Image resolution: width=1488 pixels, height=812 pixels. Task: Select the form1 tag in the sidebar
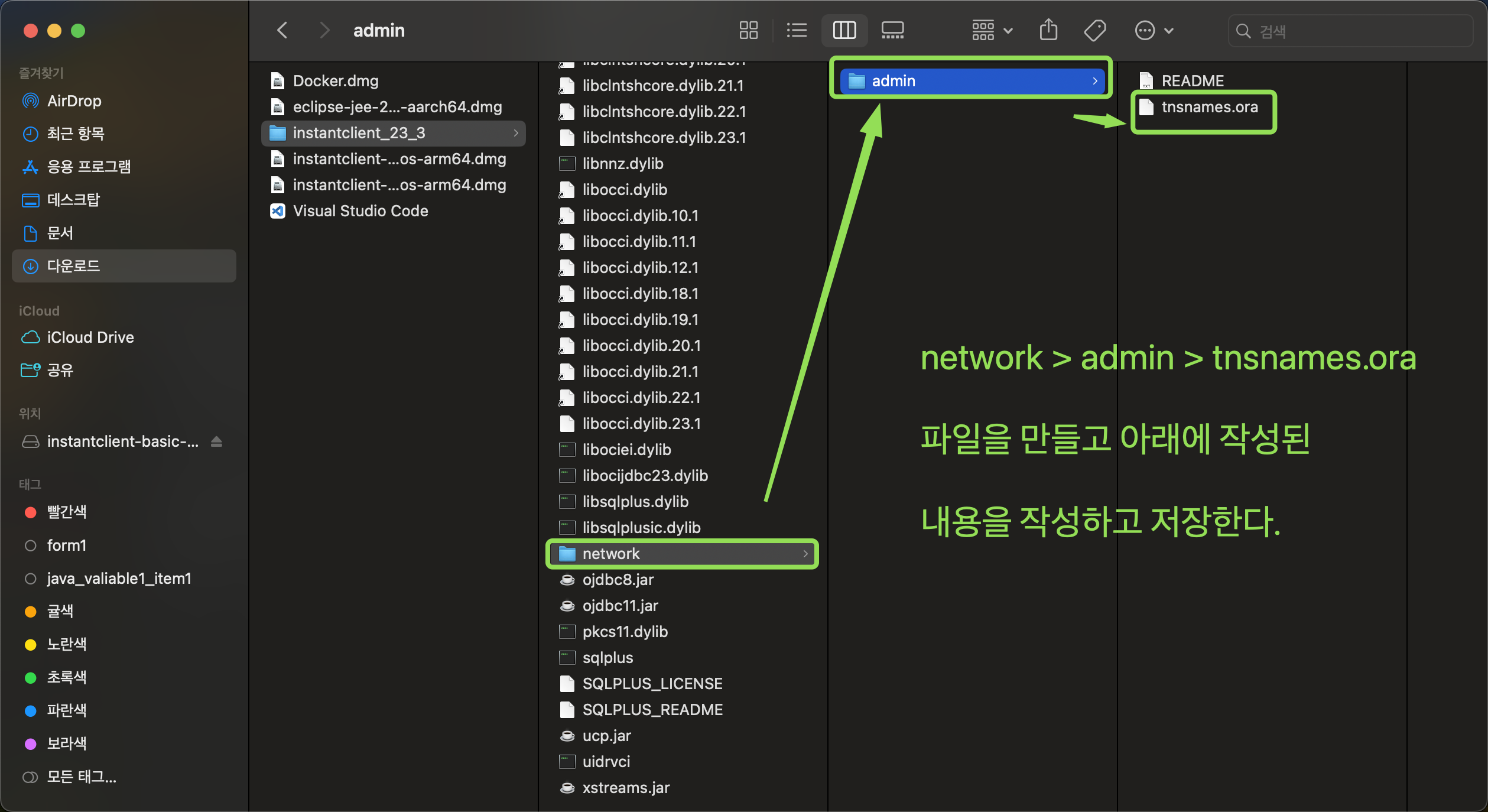[x=66, y=545]
